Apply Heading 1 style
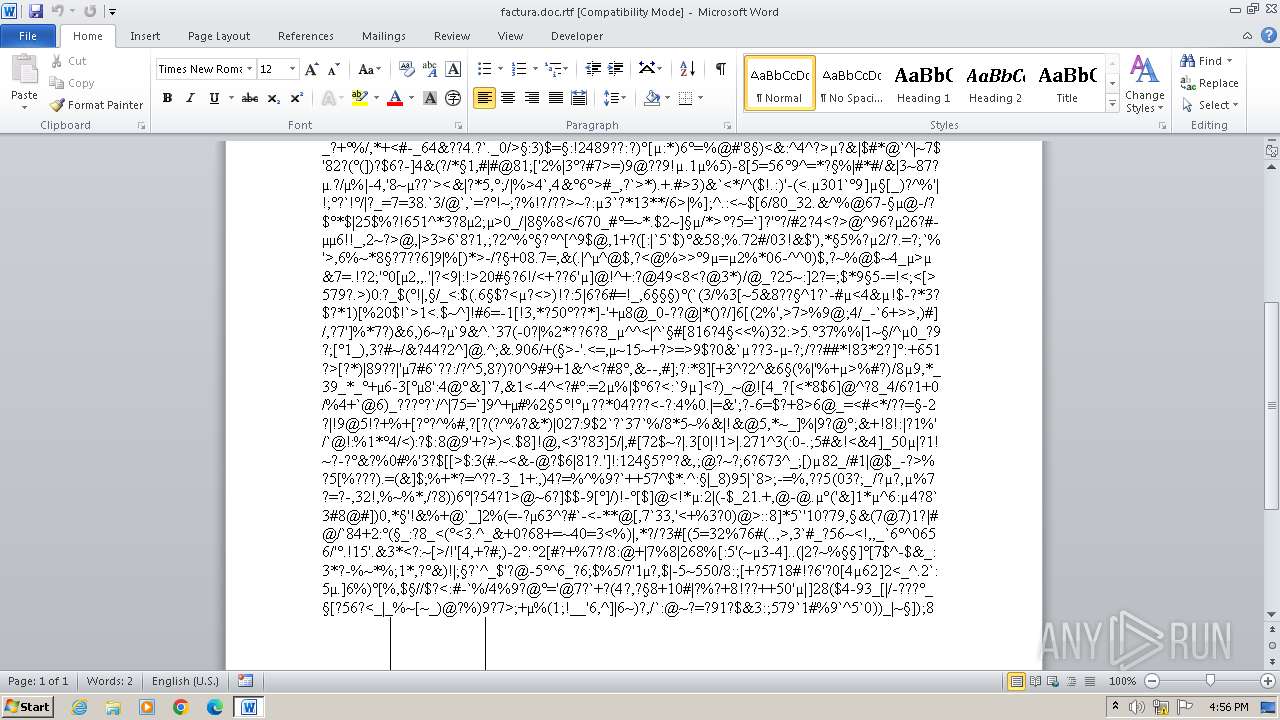1280x720 pixels. click(923, 83)
